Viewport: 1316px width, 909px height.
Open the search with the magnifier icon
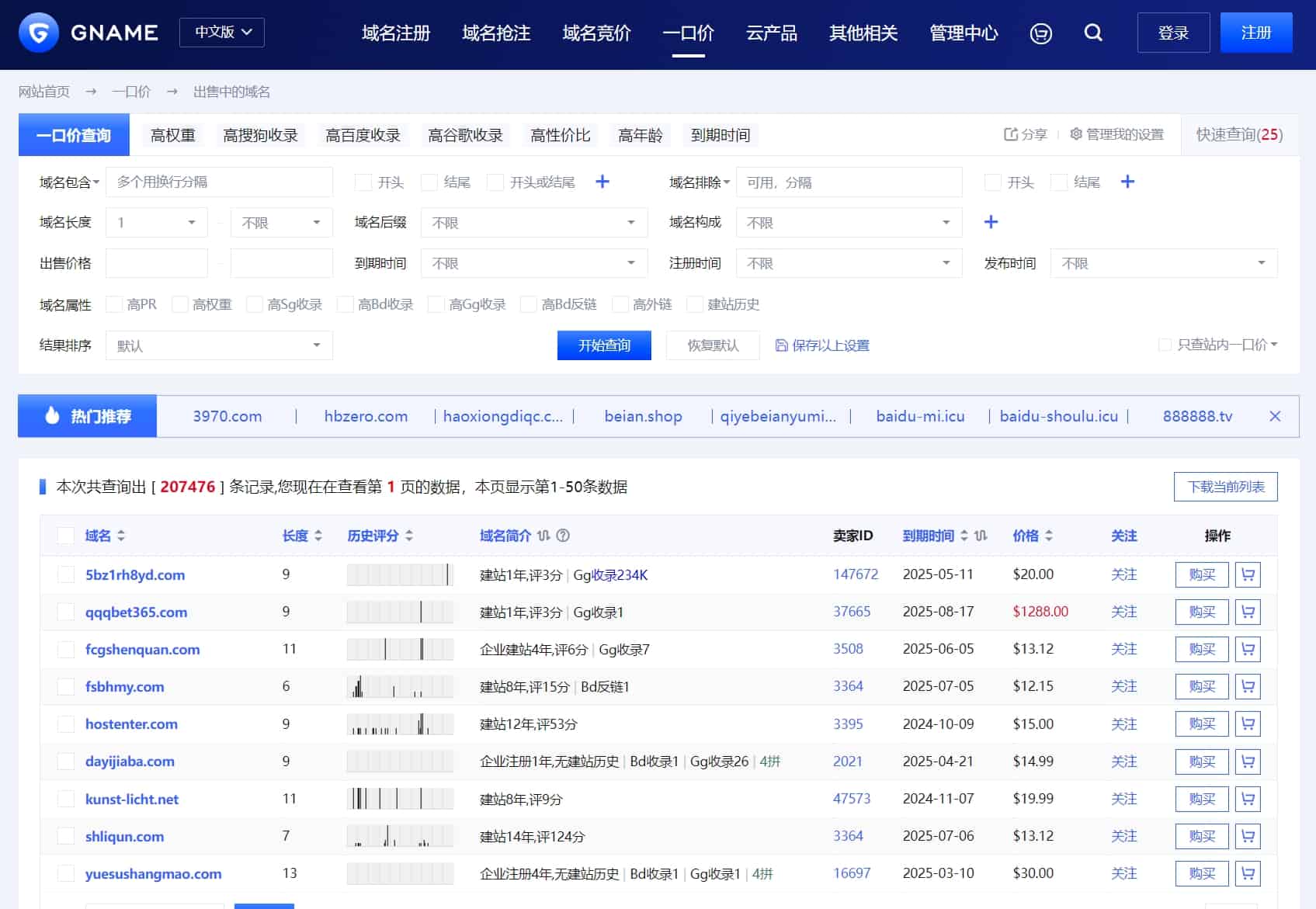pos(1093,33)
